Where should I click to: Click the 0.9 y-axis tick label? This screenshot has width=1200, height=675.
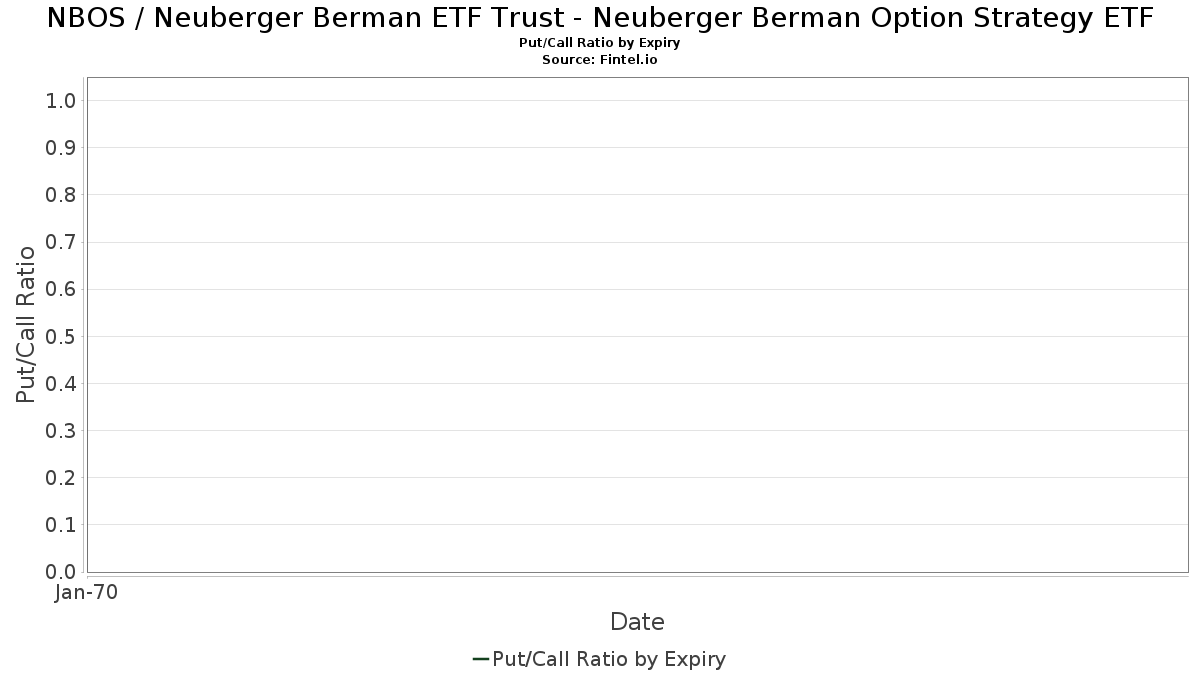point(61,147)
